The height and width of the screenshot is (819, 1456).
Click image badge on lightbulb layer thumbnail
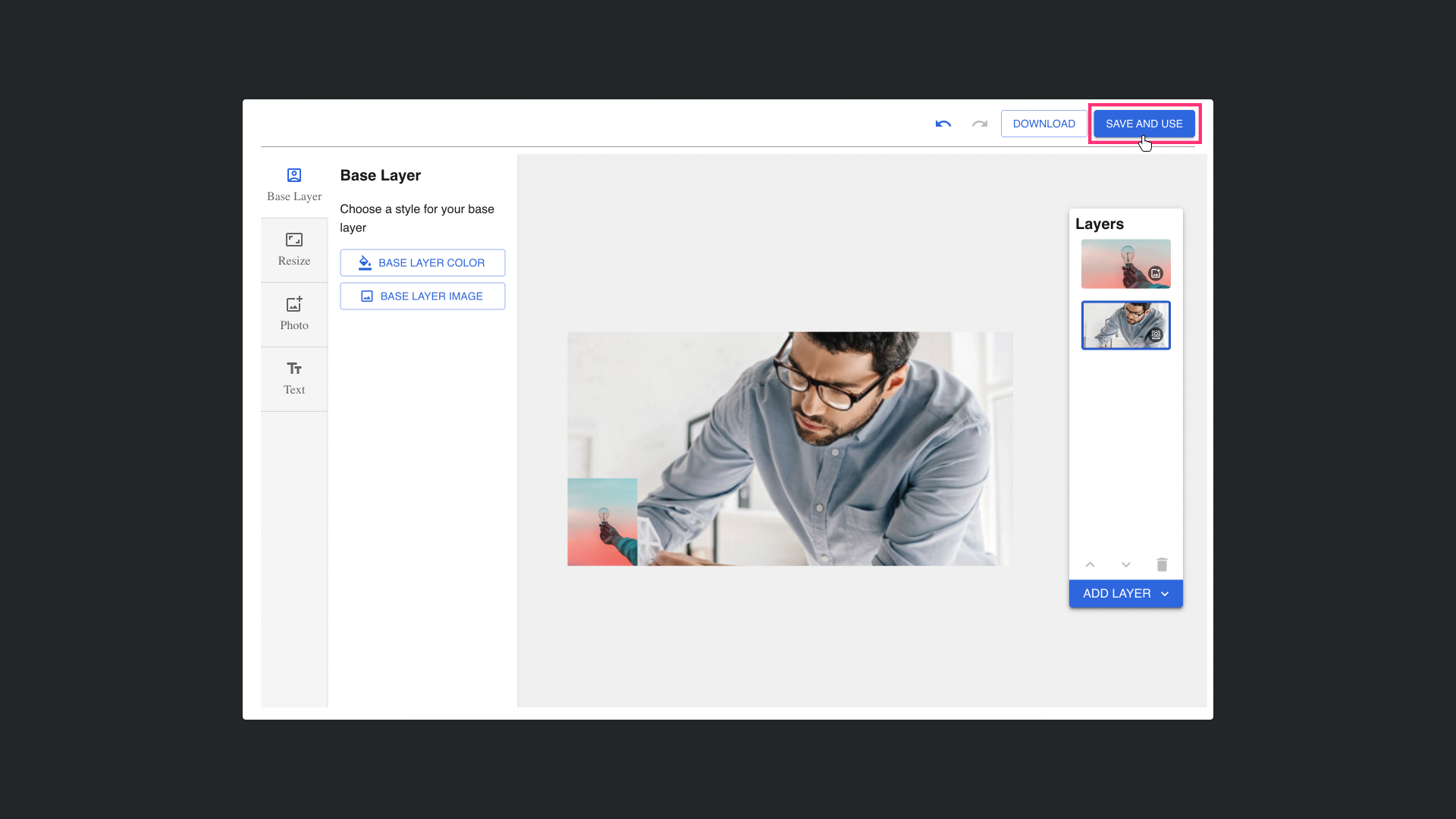coord(1156,273)
